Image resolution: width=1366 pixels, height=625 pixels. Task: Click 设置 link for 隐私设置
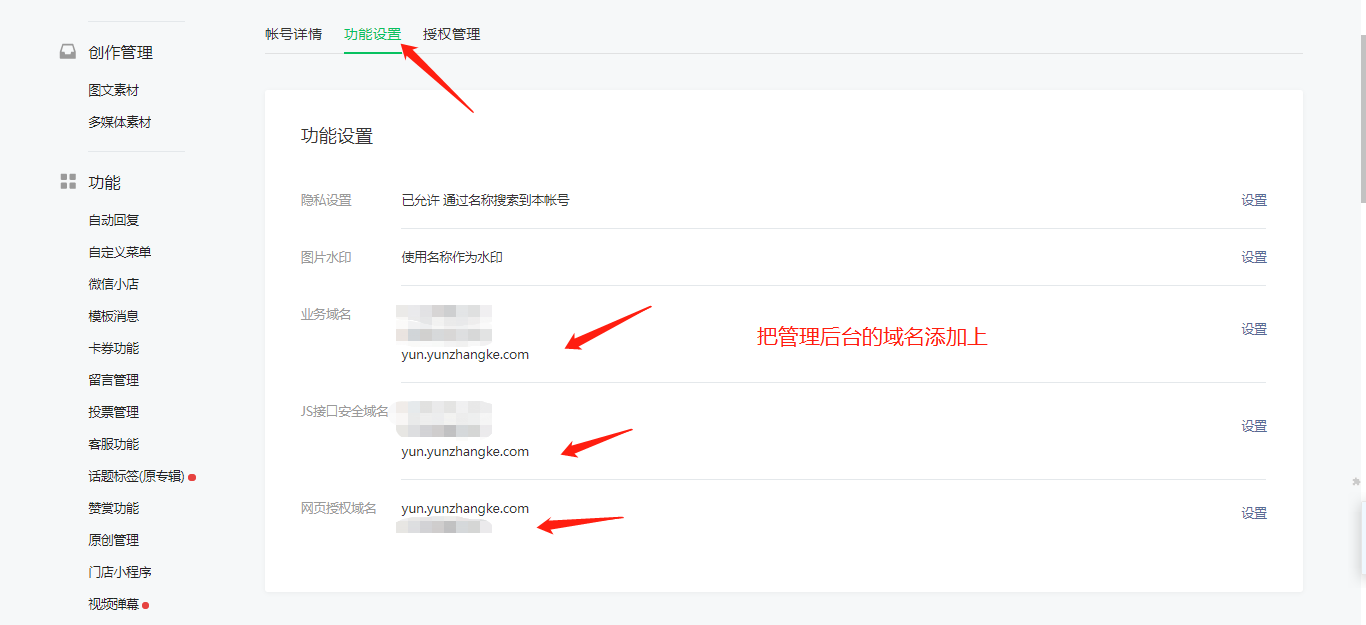1254,200
